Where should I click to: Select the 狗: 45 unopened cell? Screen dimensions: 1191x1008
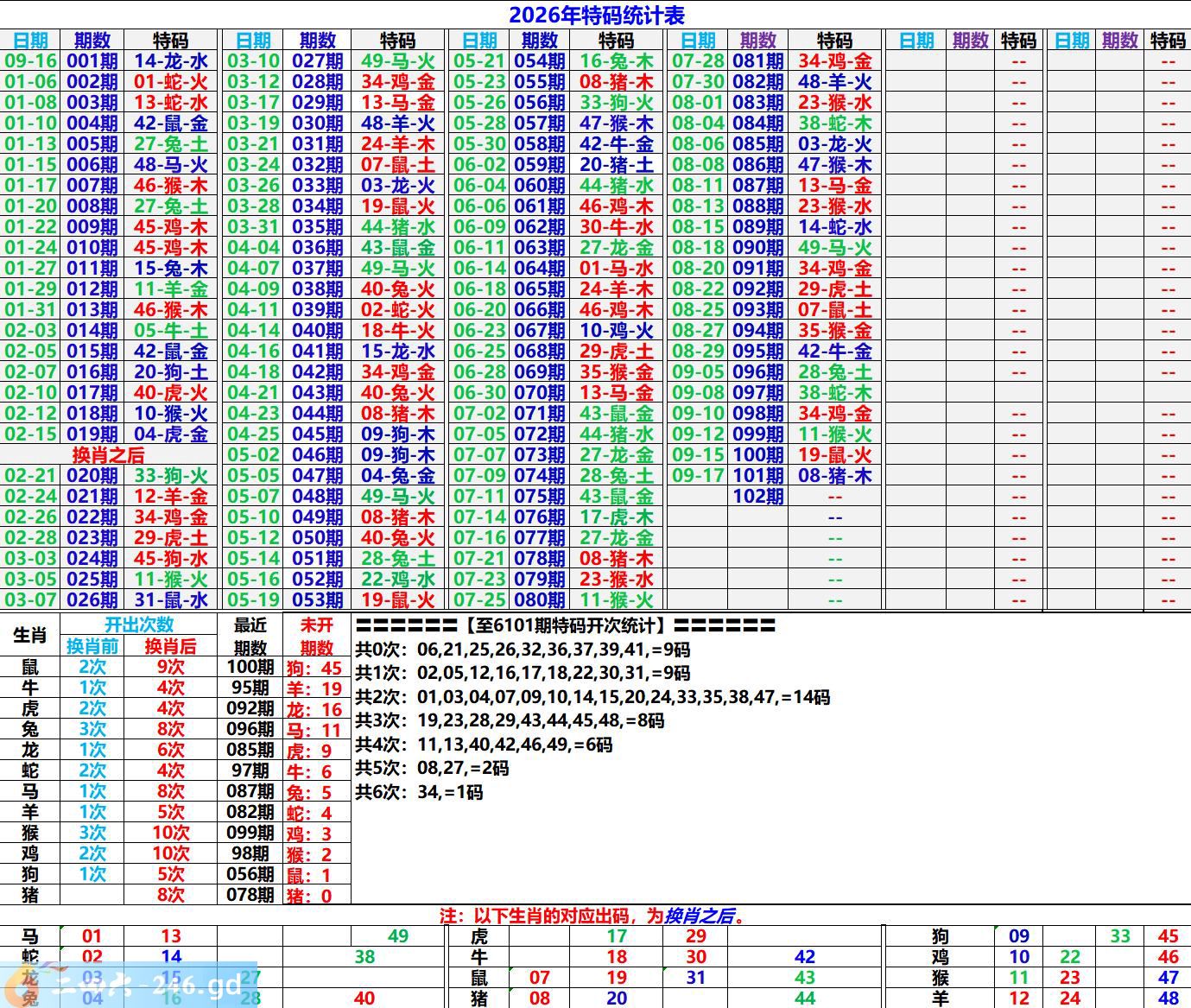point(314,668)
